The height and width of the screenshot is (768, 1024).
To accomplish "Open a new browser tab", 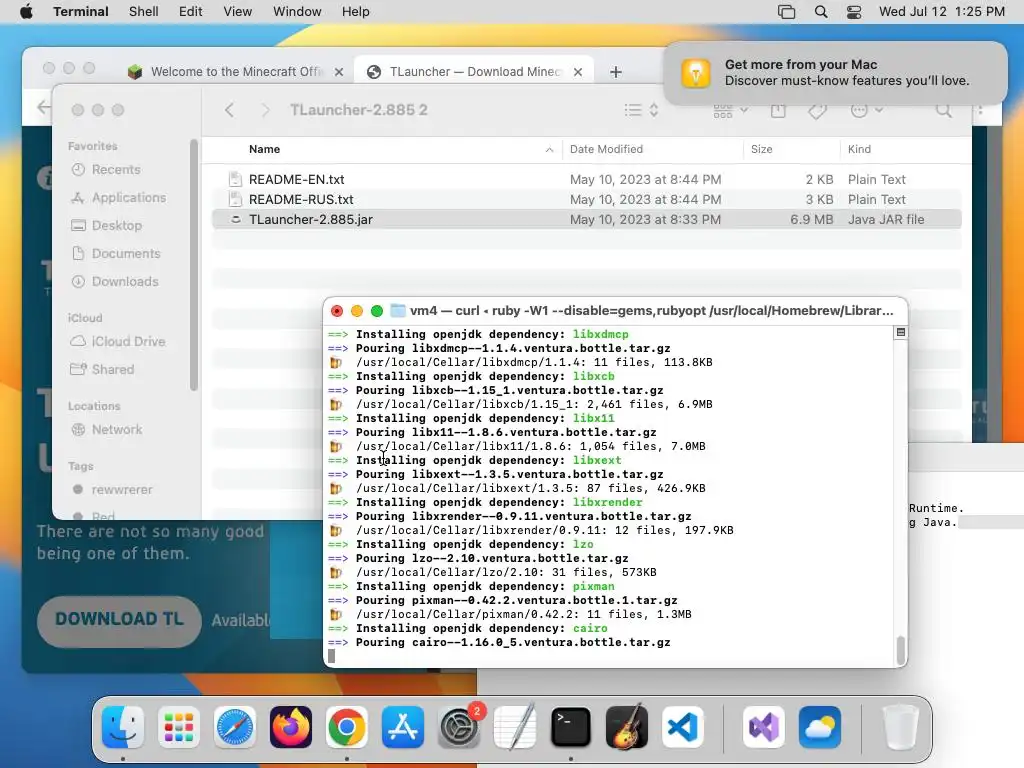I will pos(616,72).
